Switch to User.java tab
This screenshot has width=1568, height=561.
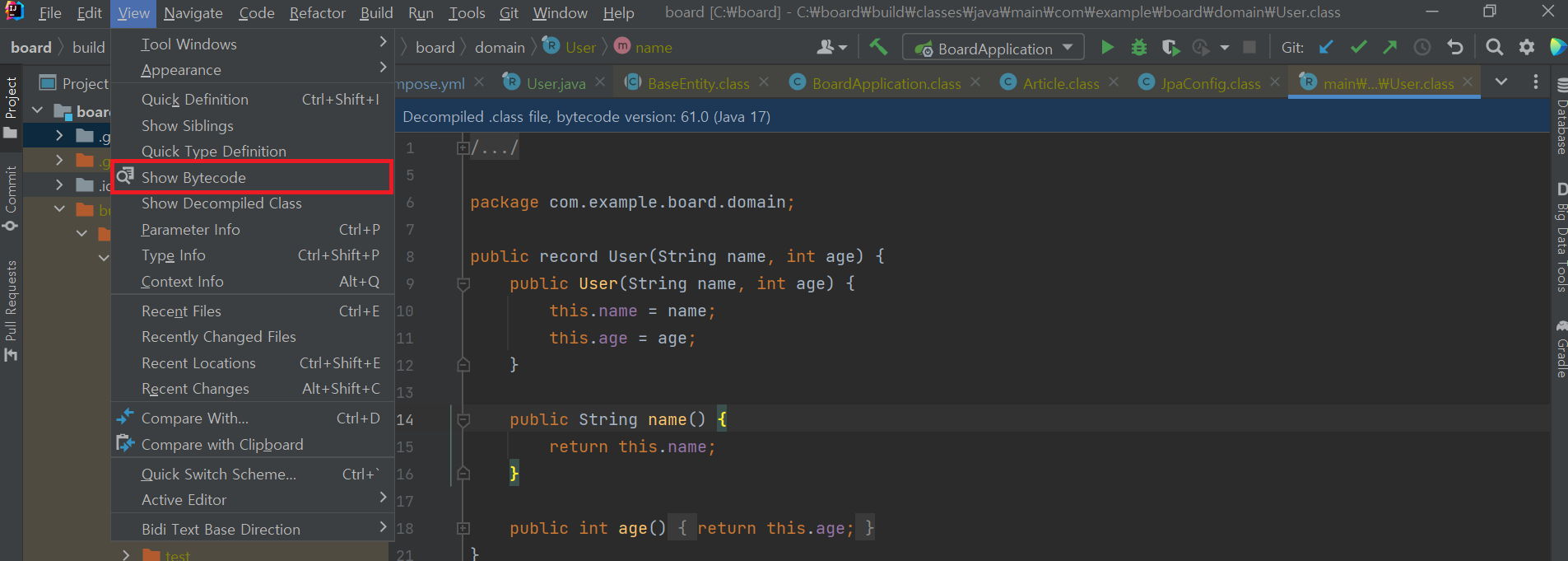(x=556, y=83)
